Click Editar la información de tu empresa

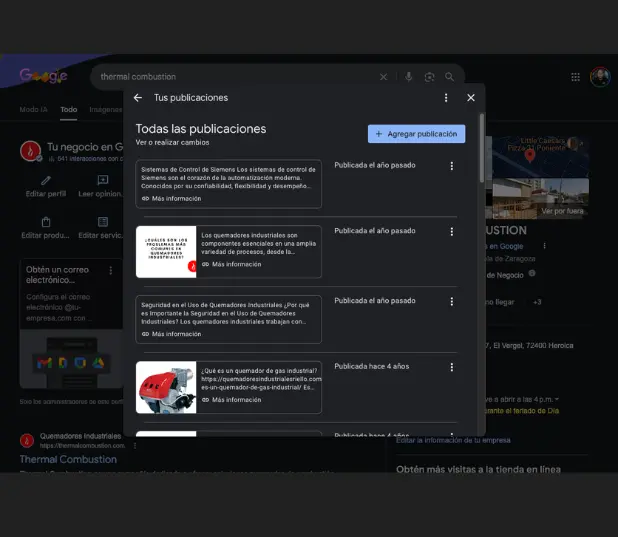click(x=453, y=440)
